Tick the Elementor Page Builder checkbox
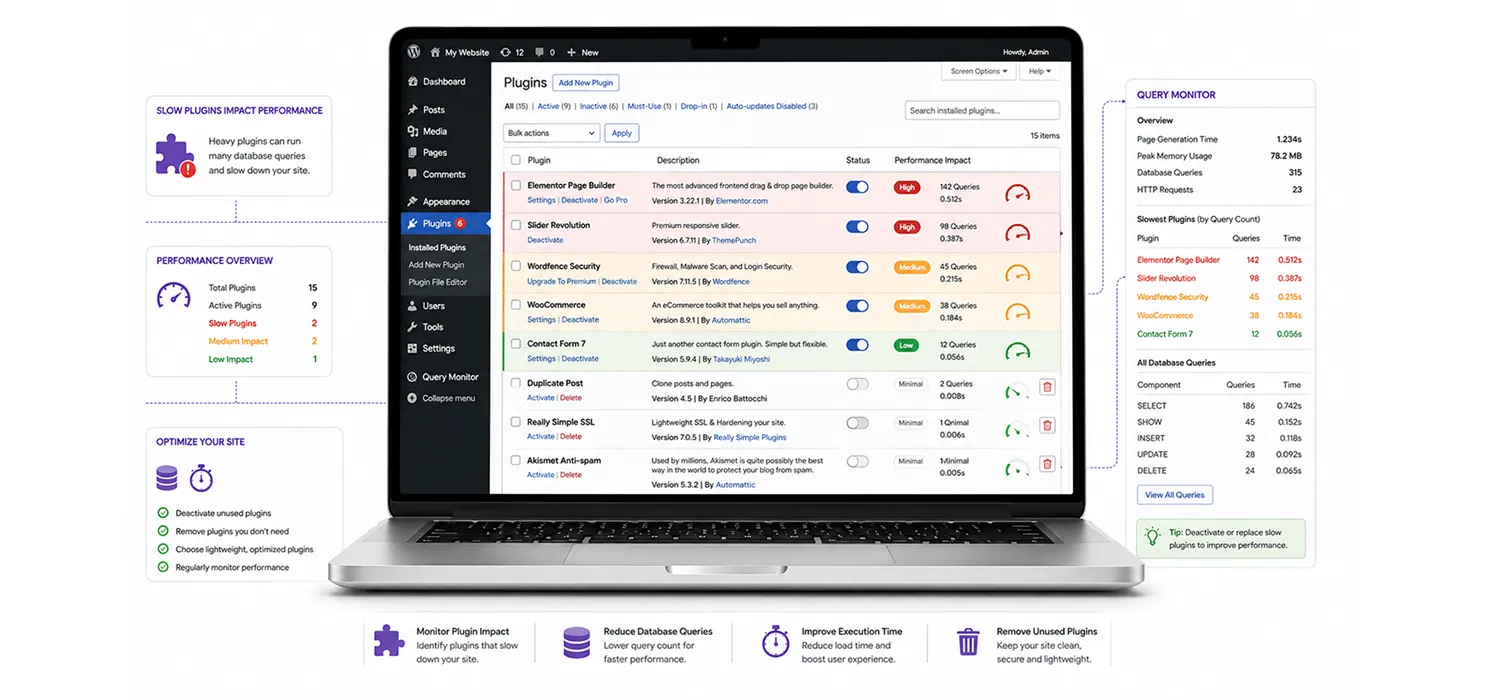This screenshot has width=1488, height=700. pyautogui.click(x=516, y=186)
